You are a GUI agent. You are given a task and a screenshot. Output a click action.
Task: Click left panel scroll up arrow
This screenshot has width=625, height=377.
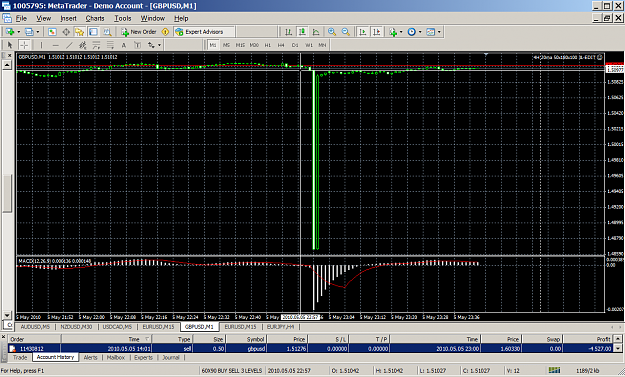click(7, 65)
